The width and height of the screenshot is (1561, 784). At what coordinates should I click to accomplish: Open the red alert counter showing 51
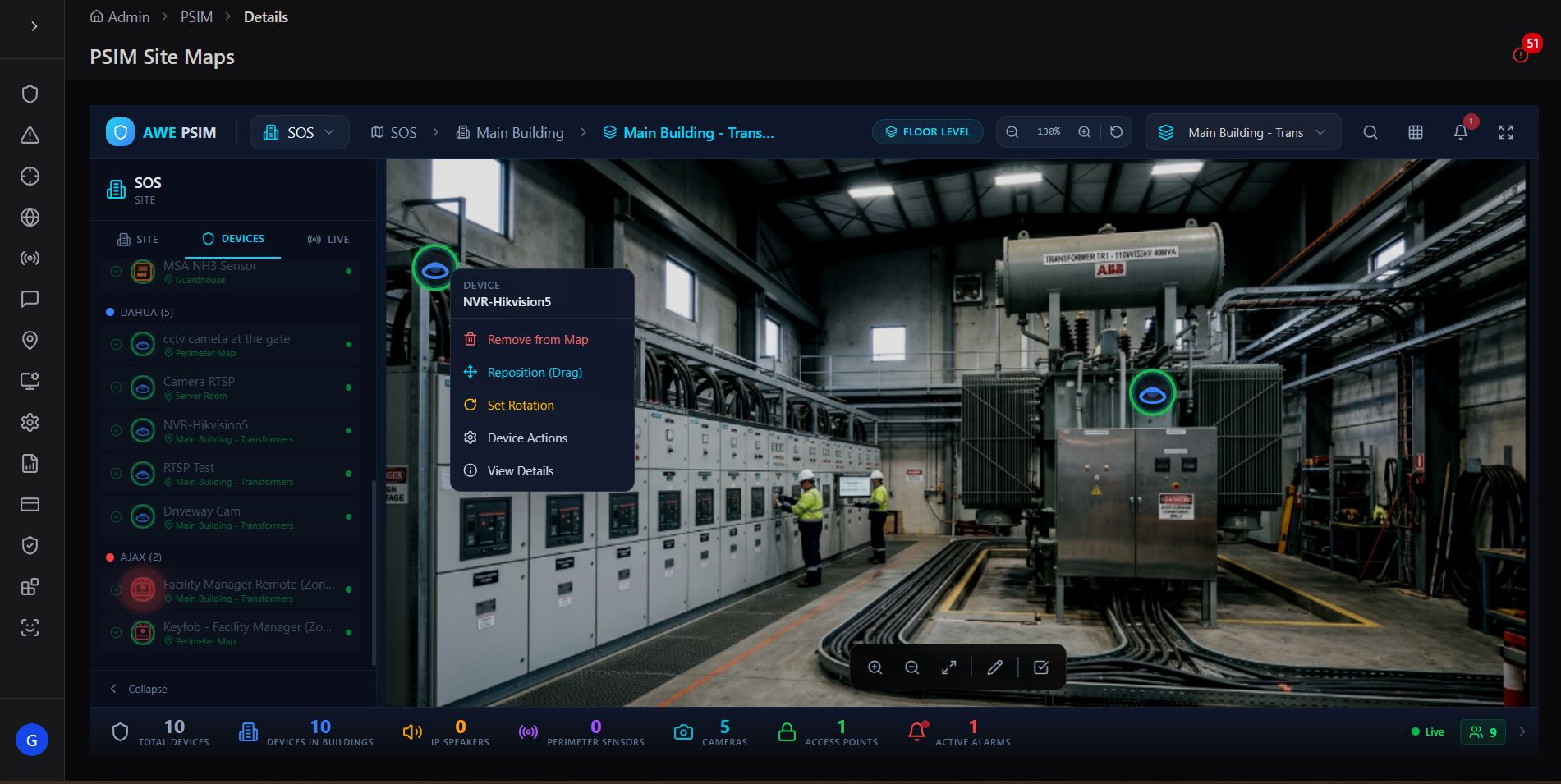(1527, 48)
